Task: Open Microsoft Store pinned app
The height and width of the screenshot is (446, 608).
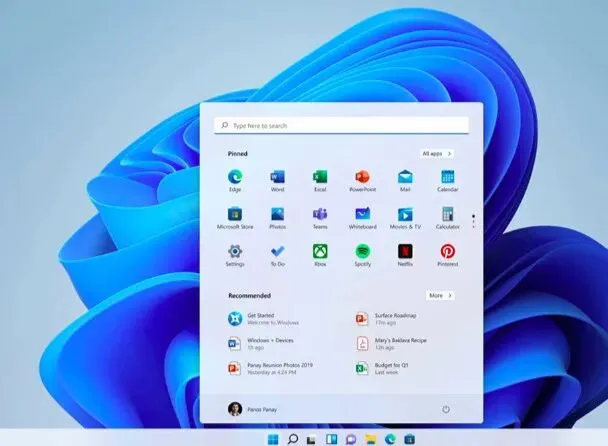Action: 235,218
